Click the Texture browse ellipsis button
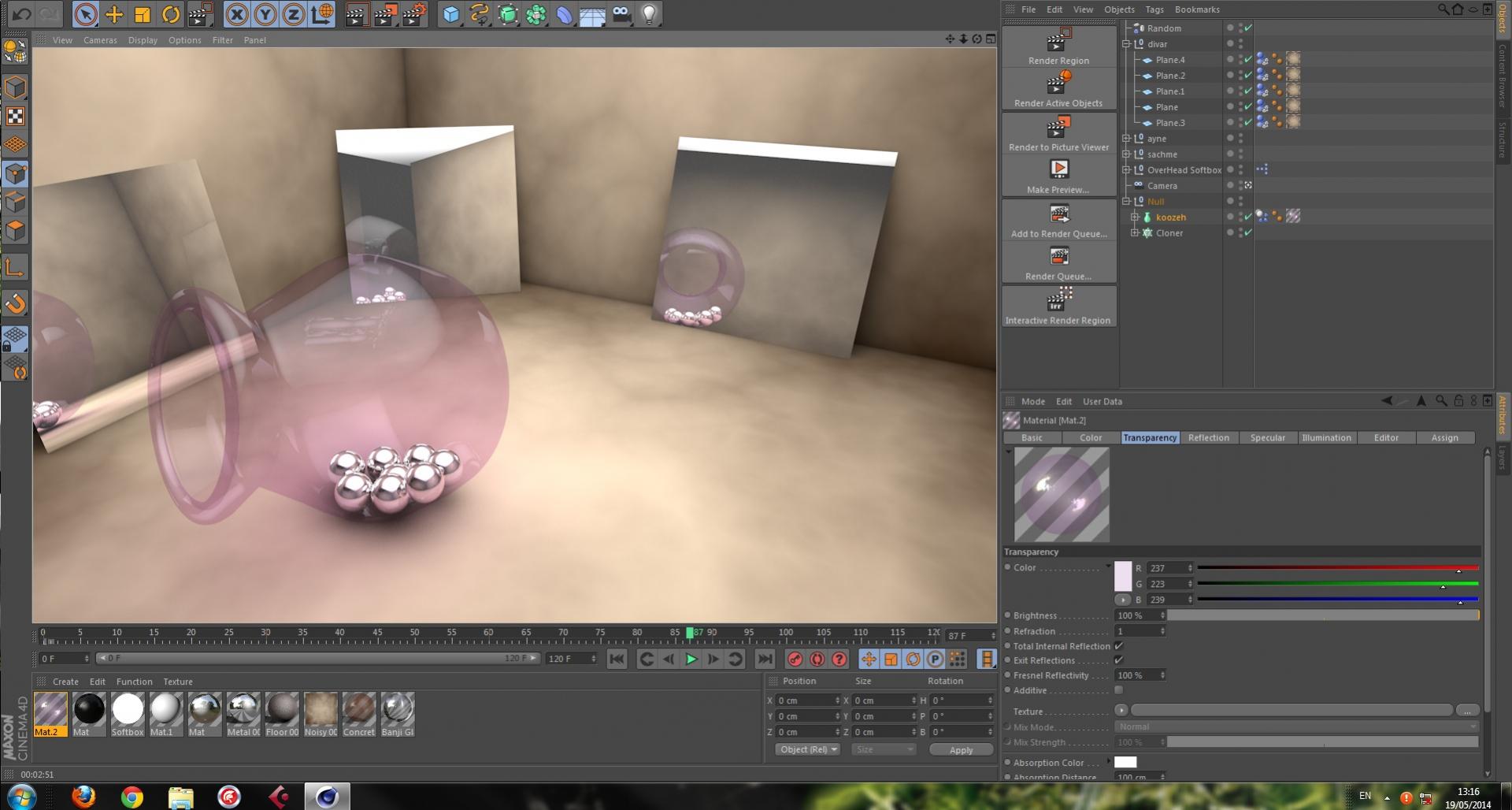The image size is (1512, 810). 1466,710
